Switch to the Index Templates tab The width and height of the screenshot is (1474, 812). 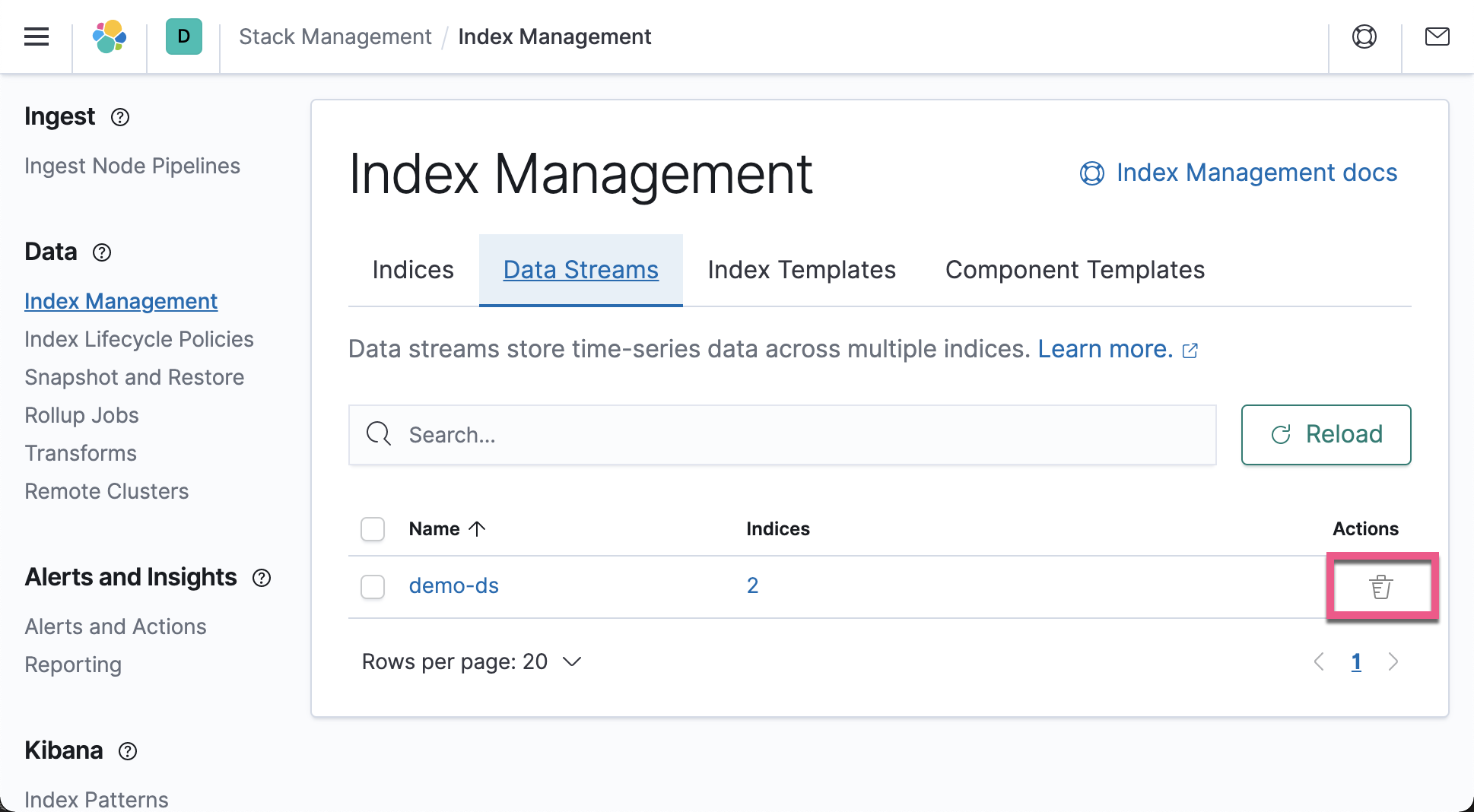[x=800, y=270]
